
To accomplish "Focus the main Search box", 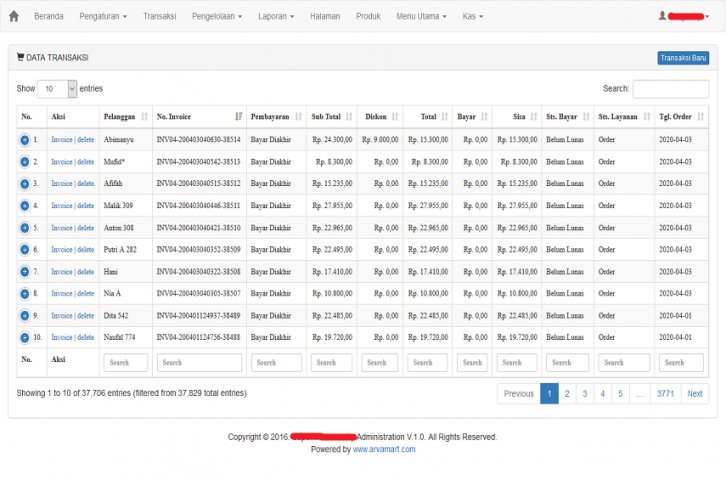I will [670, 89].
